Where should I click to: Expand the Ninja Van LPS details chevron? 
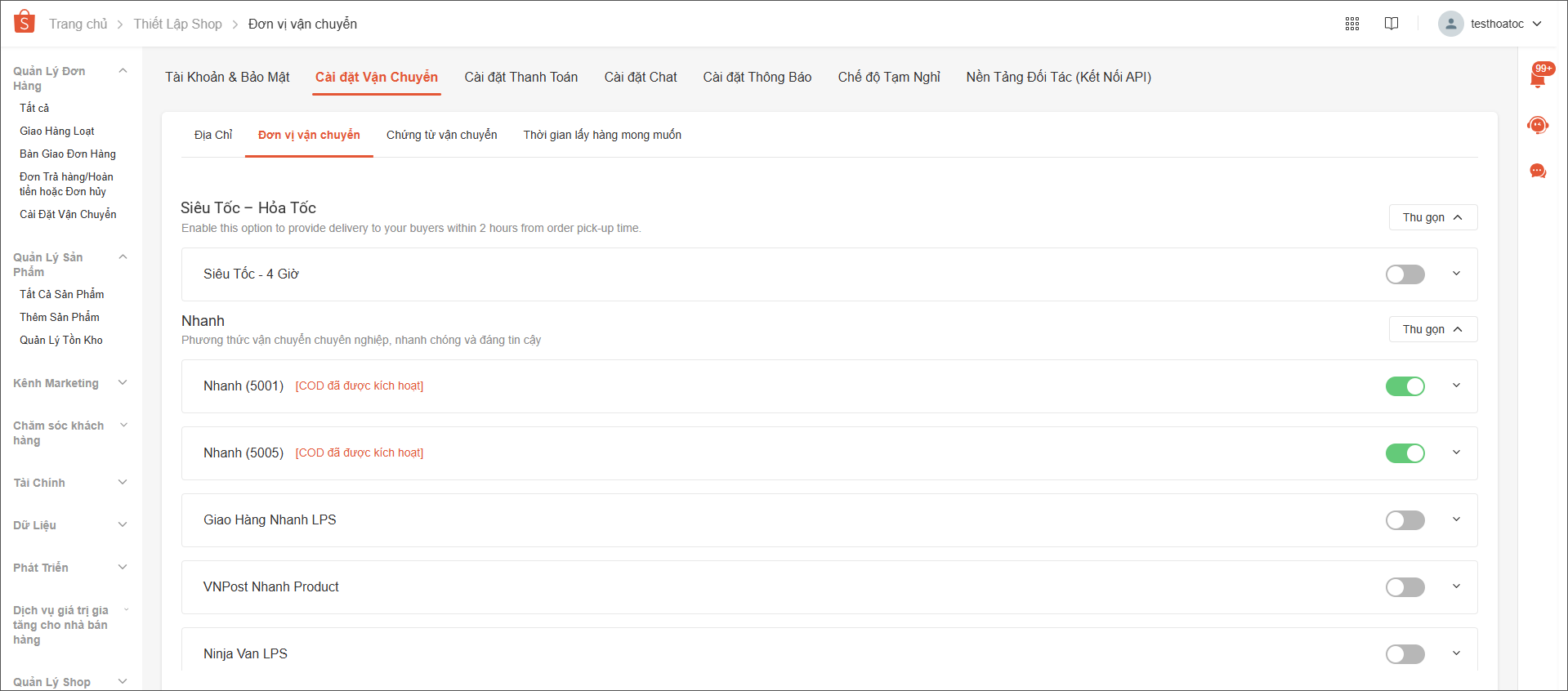click(1456, 653)
